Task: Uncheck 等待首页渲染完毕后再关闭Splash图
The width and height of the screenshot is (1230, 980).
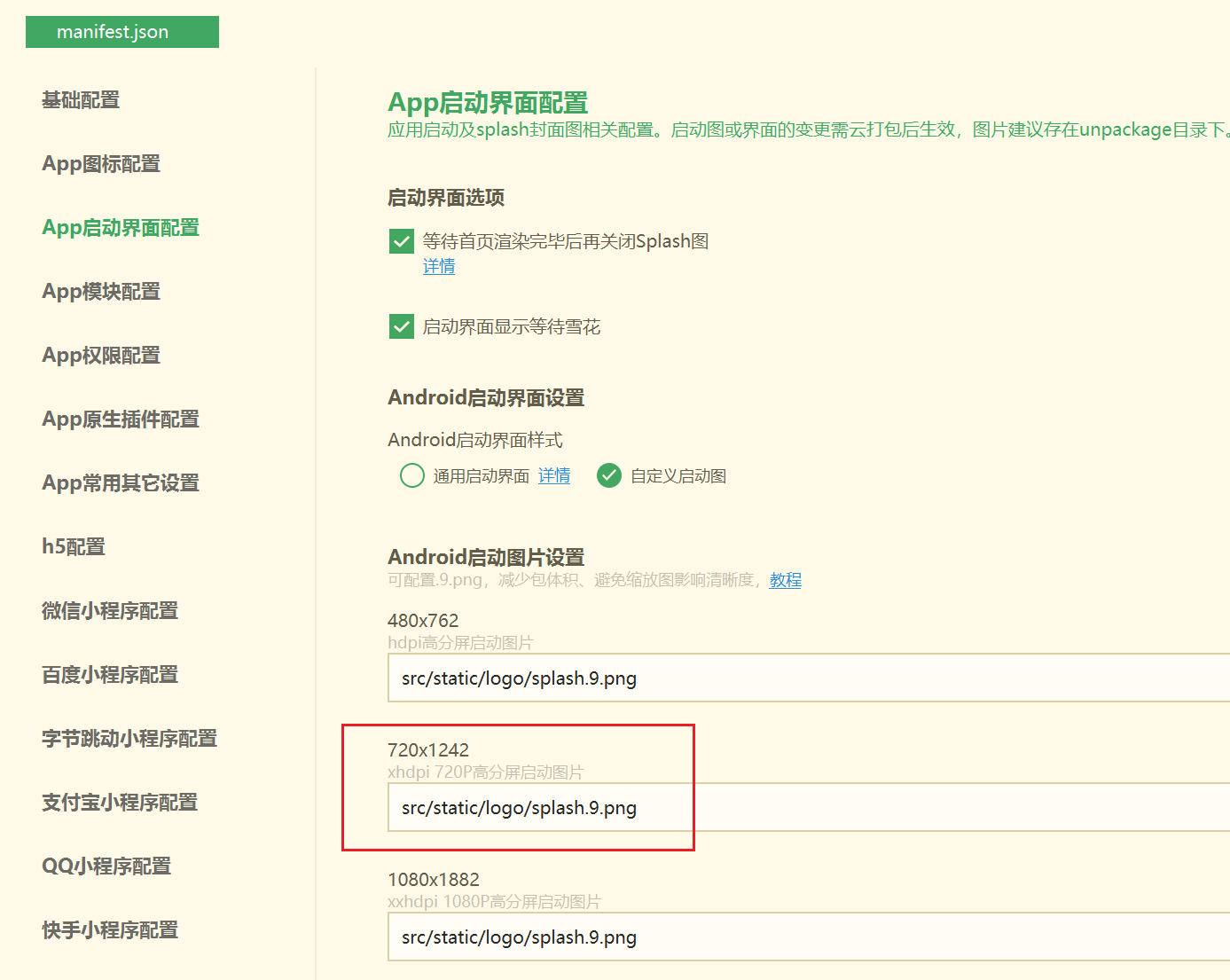Action: pos(402,240)
